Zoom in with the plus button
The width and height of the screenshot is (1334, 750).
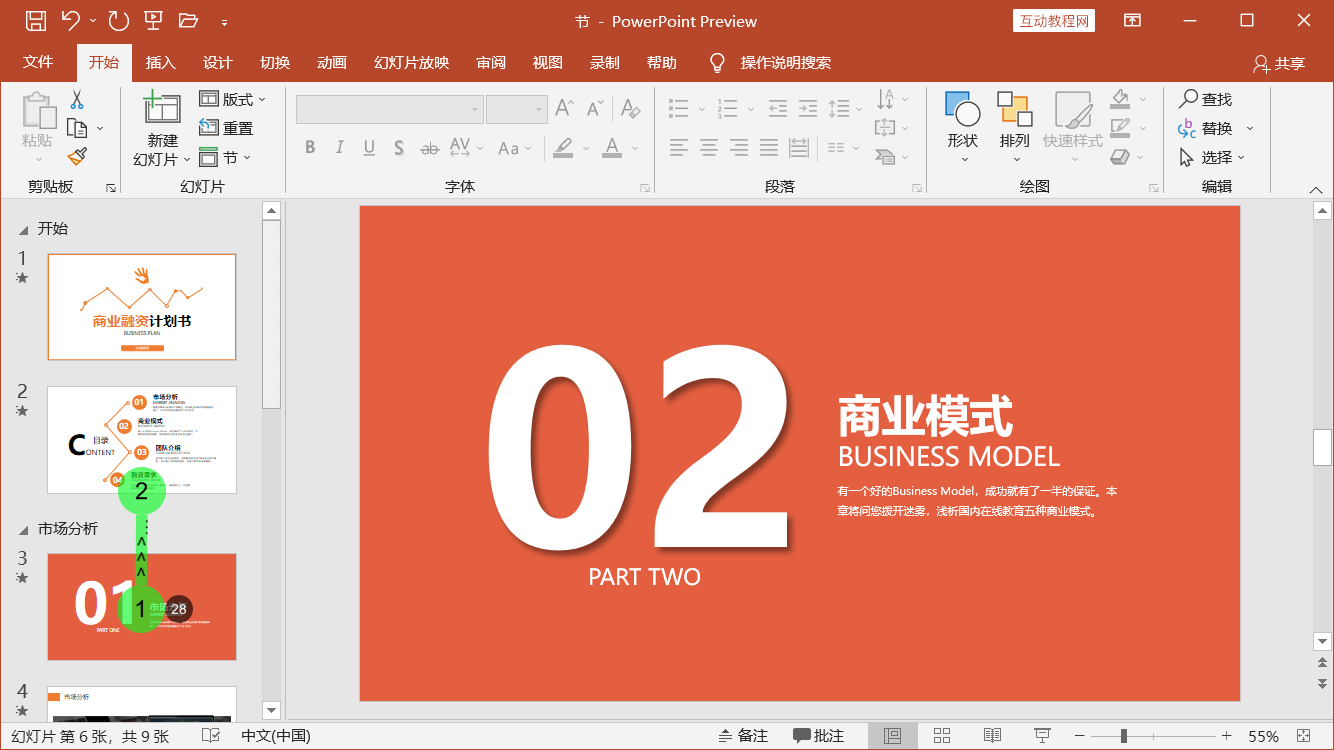(1226, 736)
